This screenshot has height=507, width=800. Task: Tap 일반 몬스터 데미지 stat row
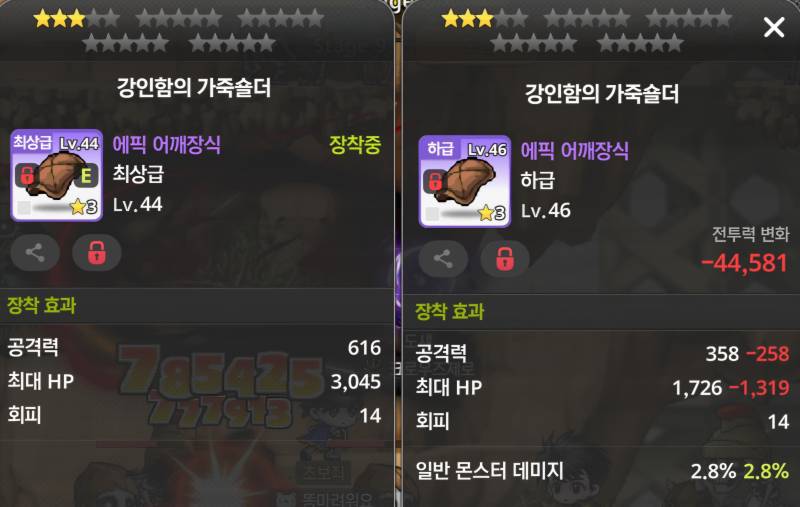tap(601, 470)
